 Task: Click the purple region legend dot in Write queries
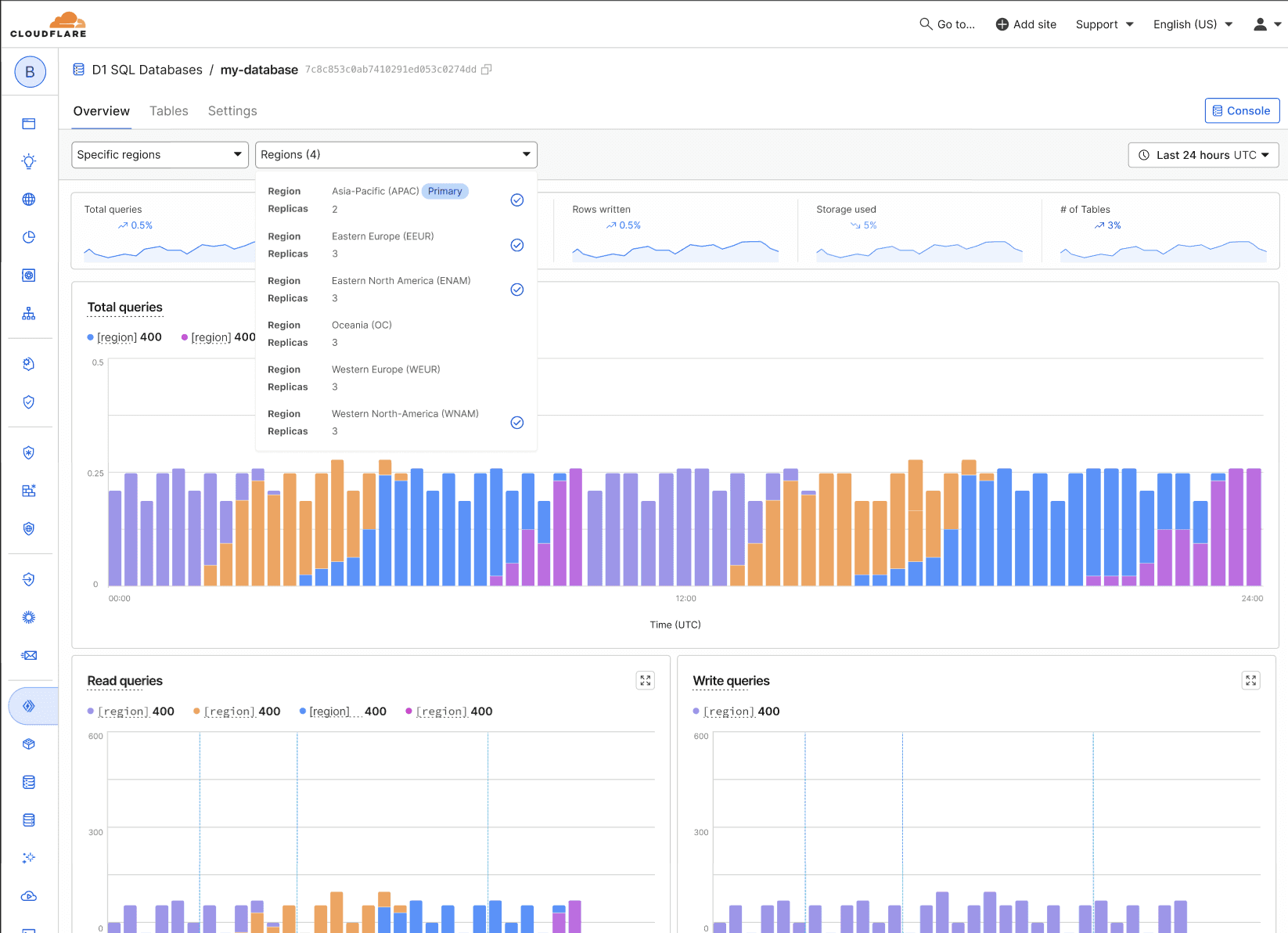tap(696, 711)
